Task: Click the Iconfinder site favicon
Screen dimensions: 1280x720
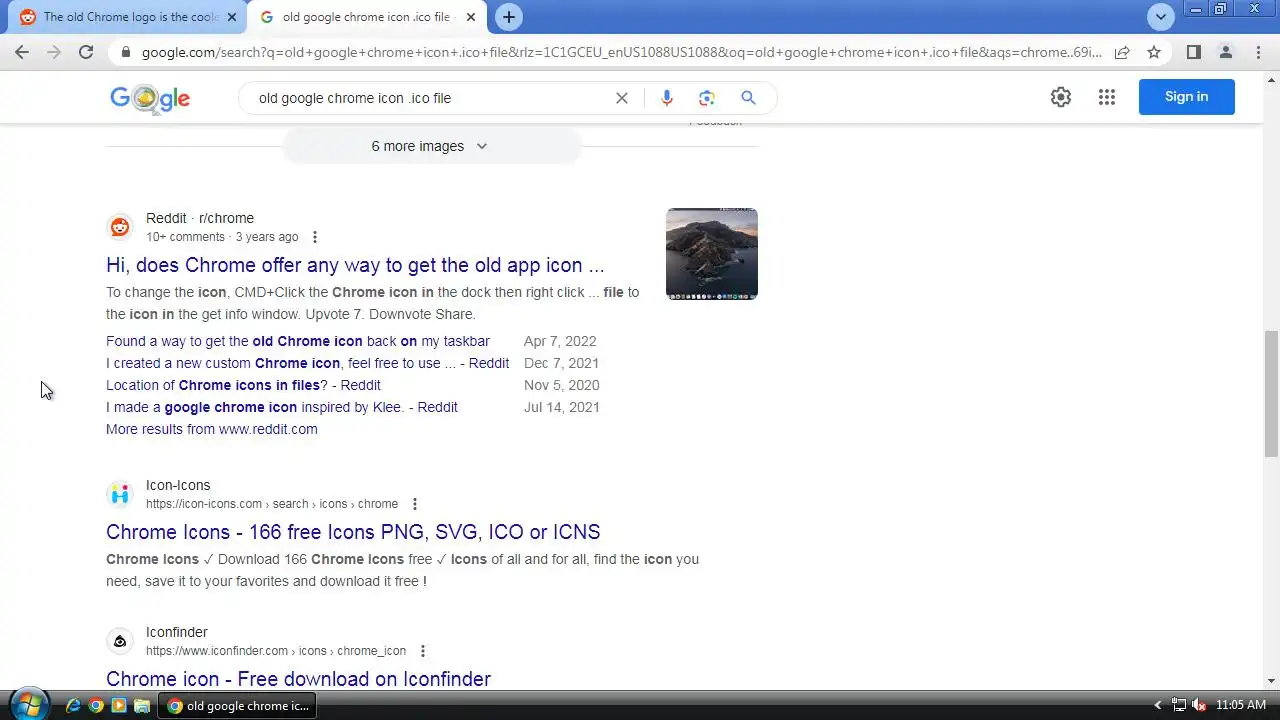Action: 120,641
